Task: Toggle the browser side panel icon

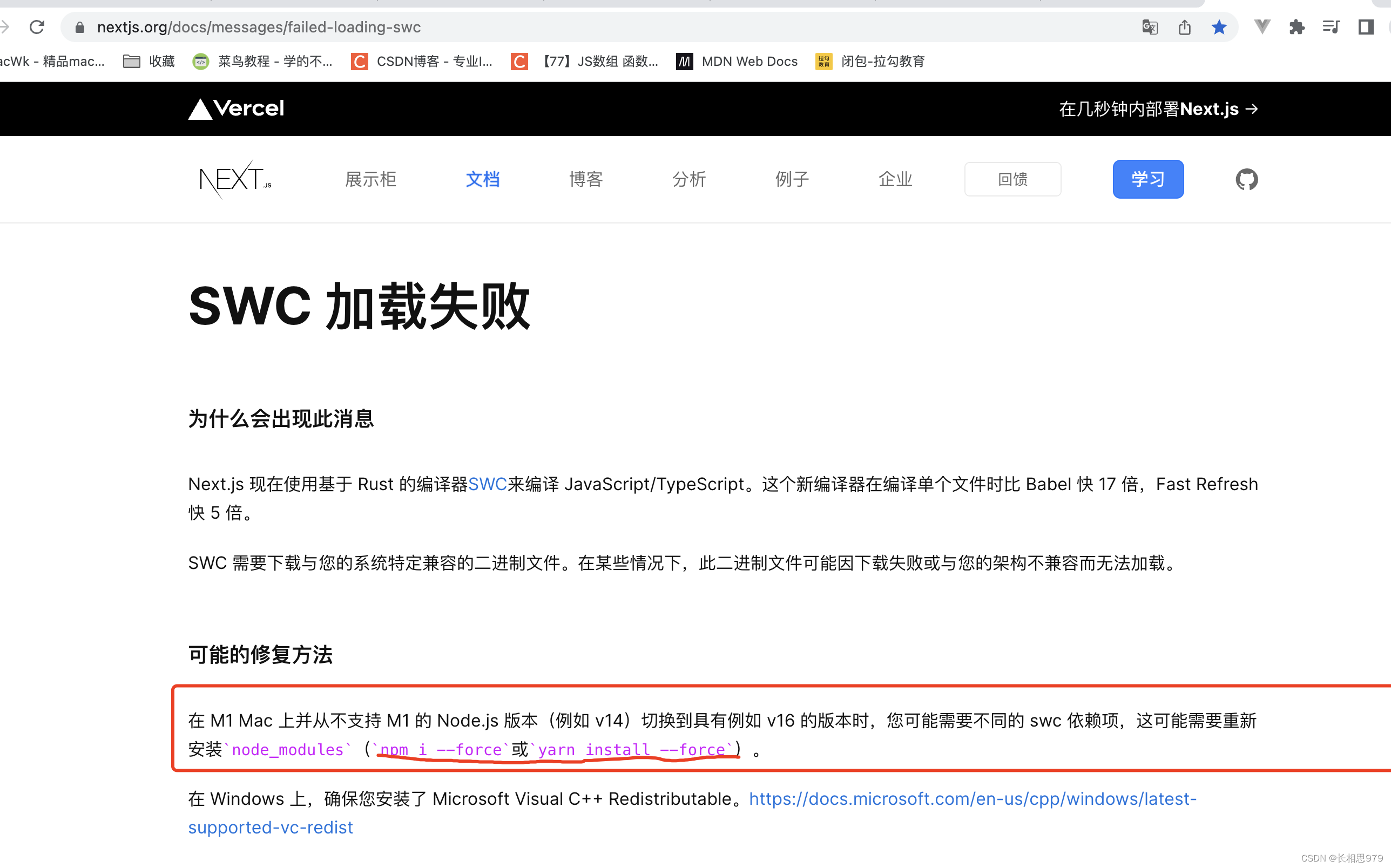Action: point(1366,27)
